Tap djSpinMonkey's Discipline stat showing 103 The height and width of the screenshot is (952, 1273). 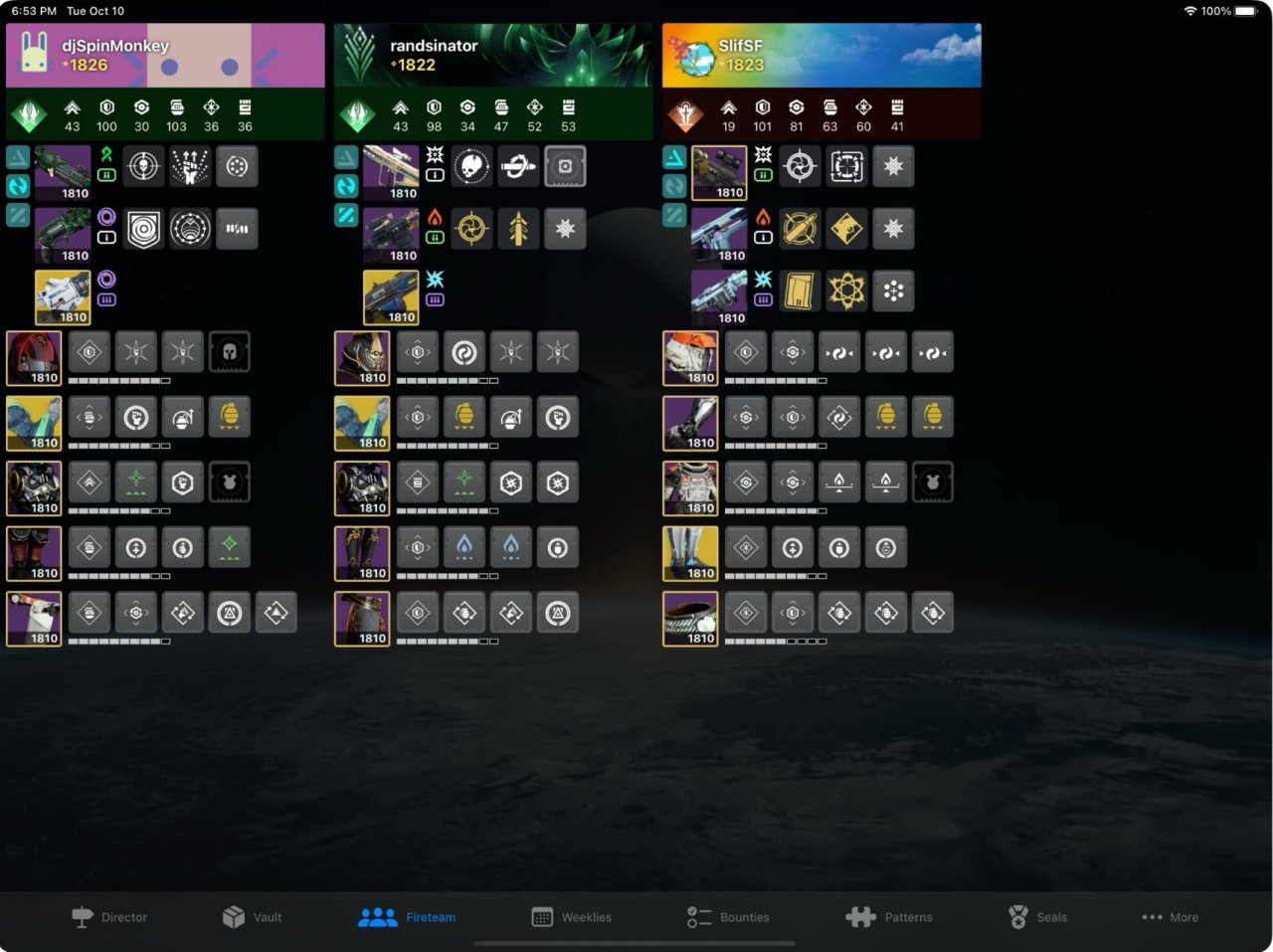pyautogui.click(x=176, y=115)
